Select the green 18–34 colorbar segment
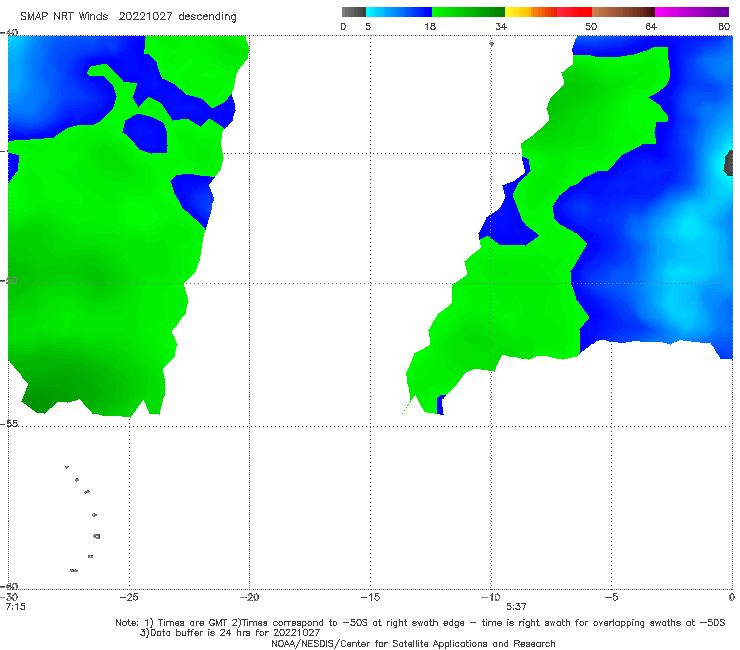 (468, 12)
